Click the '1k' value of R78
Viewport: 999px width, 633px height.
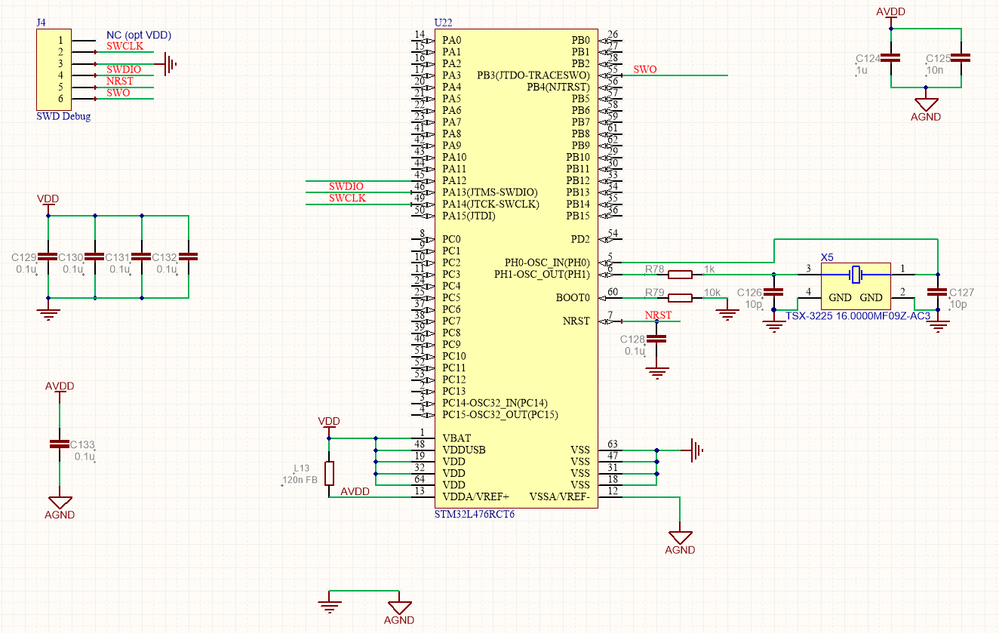(x=709, y=269)
